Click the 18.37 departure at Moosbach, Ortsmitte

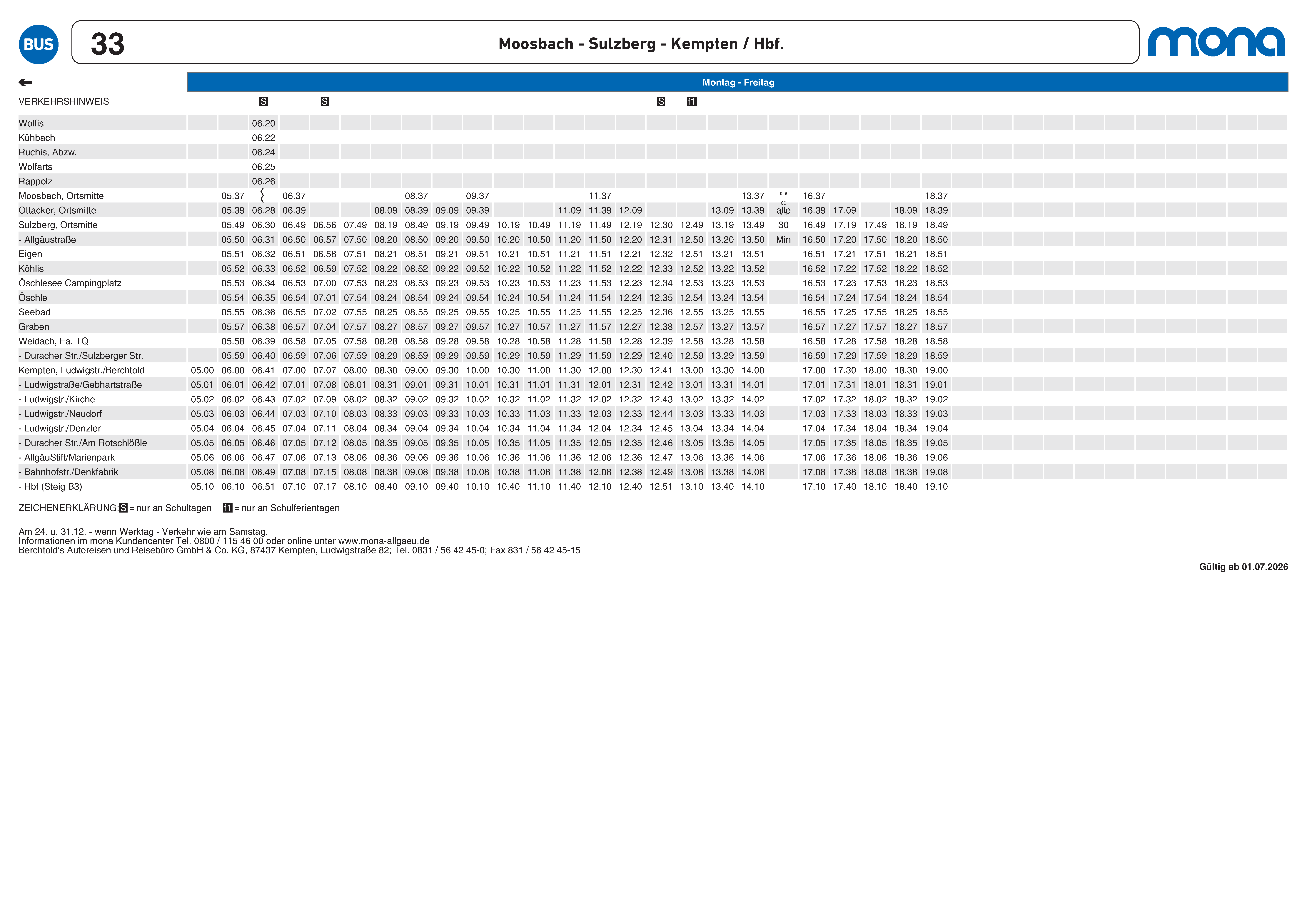[x=937, y=196]
